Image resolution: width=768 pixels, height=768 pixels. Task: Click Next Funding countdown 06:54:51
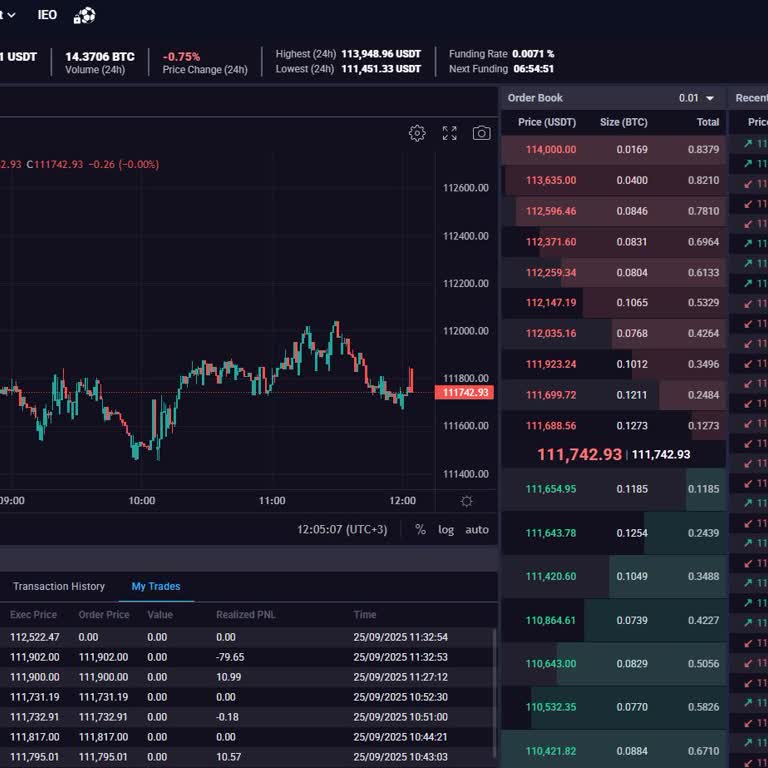(533, 69)
